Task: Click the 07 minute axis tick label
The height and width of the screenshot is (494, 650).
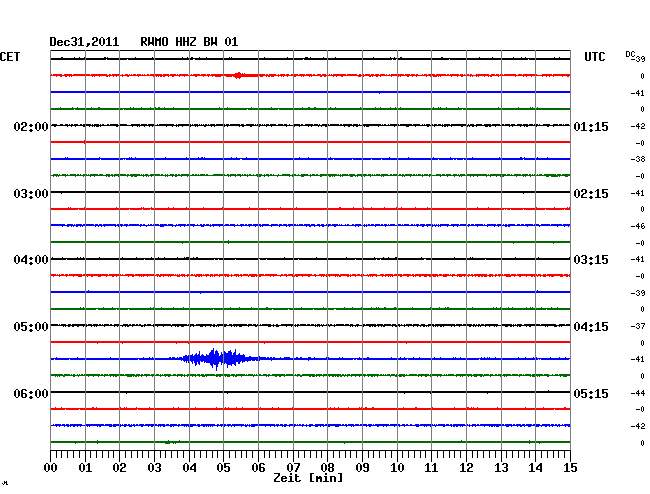Action: [x=293, y=467]
